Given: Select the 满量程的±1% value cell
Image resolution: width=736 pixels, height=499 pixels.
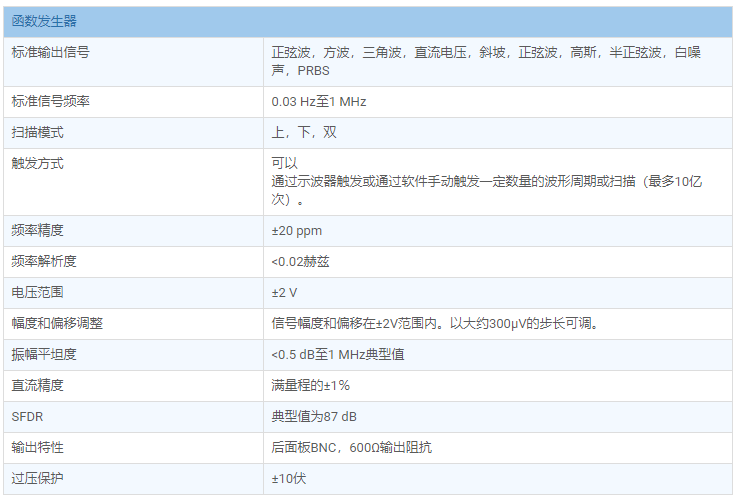Looking at the screenshot, I should (310, 385).
